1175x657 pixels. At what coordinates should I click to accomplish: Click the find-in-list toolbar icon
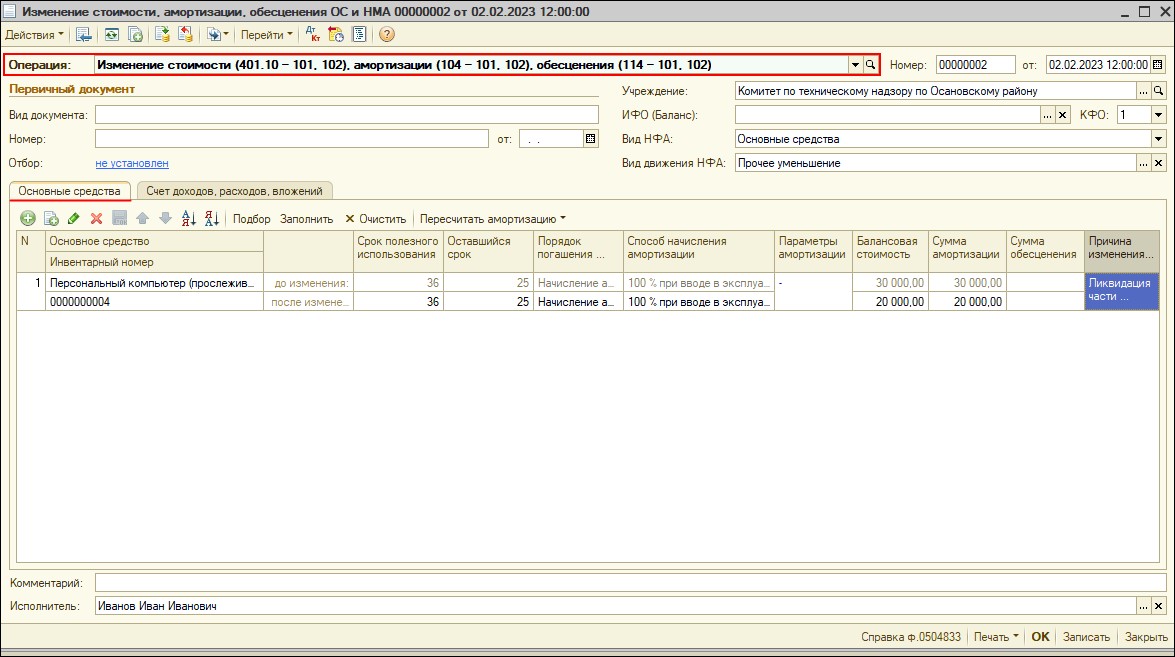pos(83,34)
